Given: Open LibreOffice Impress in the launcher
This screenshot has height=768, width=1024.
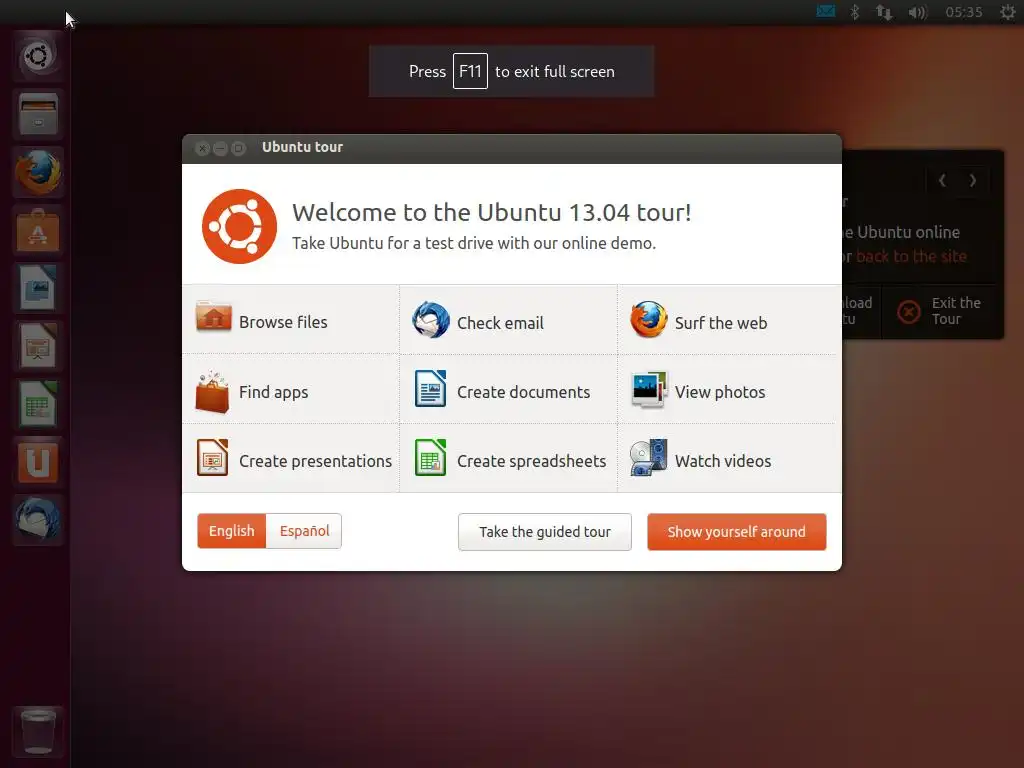Looking at the screenshot, I should click(x=38, y=346).
